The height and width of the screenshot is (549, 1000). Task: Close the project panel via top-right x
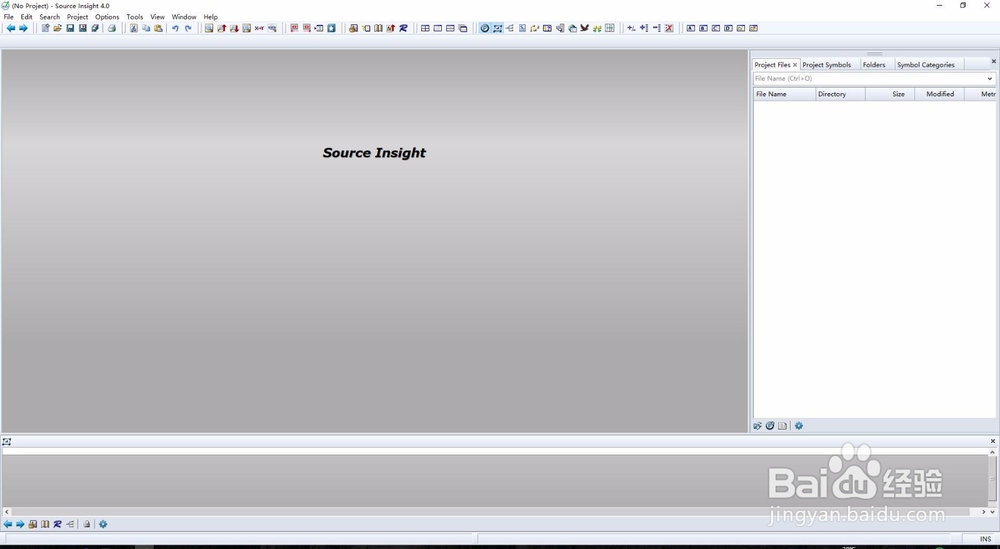tap(993, 61)
